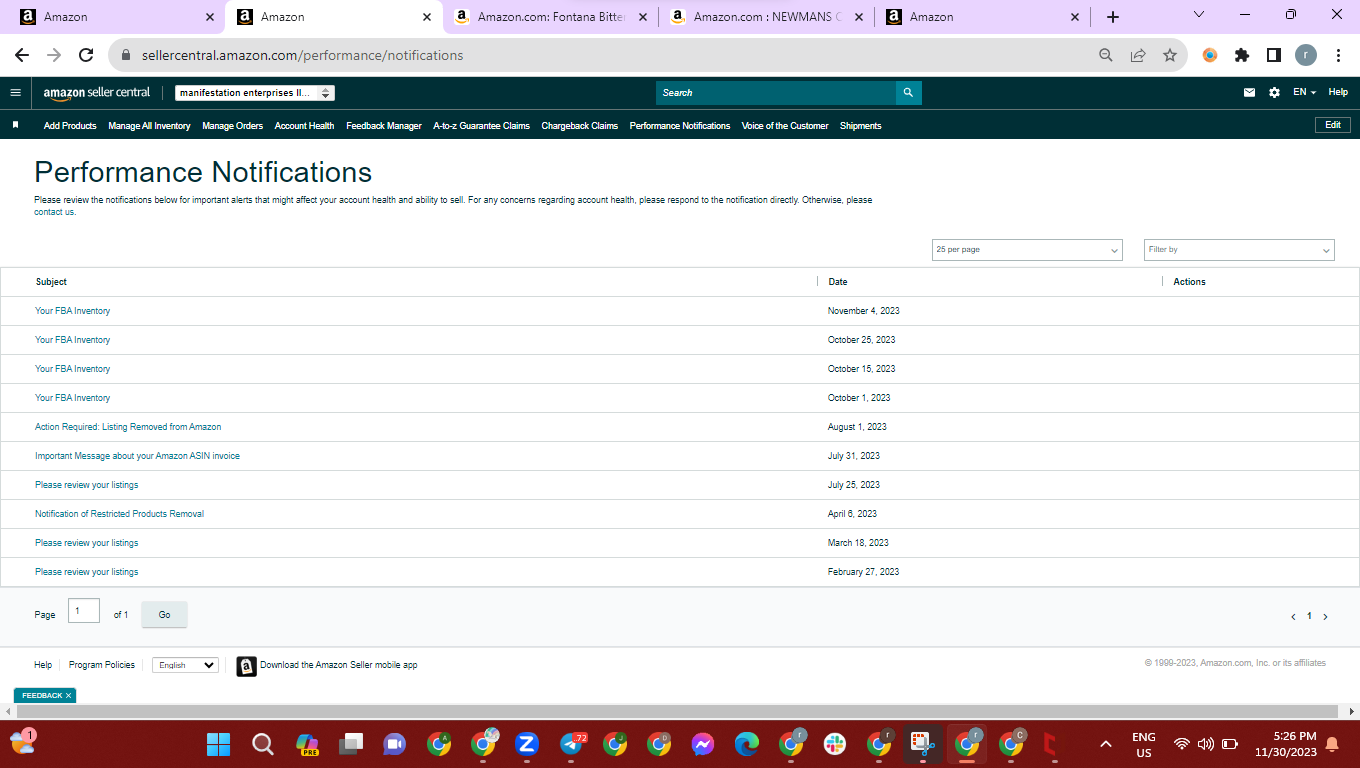Viewport: 1360px width, 768px height.
Task: Open the Snipping Tool in the taskbar
Action: point(923,744)
